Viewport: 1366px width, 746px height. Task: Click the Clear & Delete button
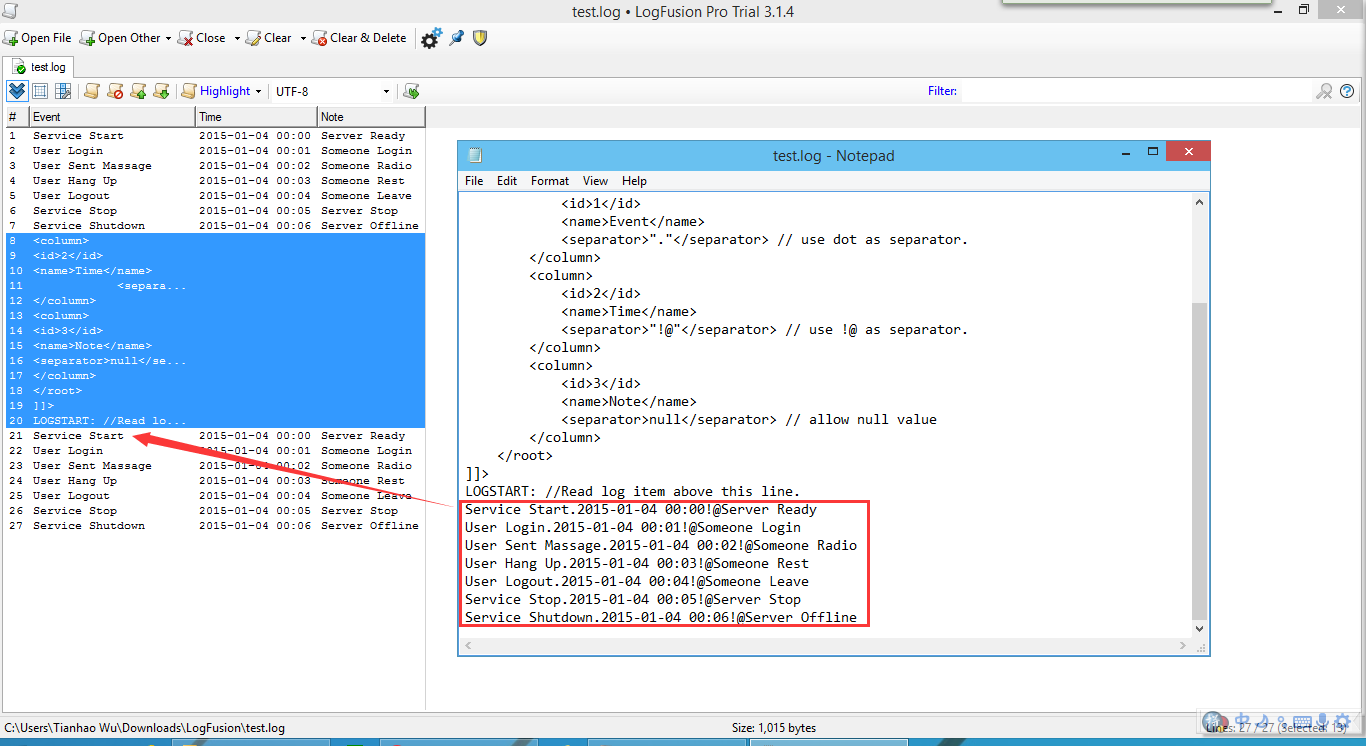(x=359, y=38)
